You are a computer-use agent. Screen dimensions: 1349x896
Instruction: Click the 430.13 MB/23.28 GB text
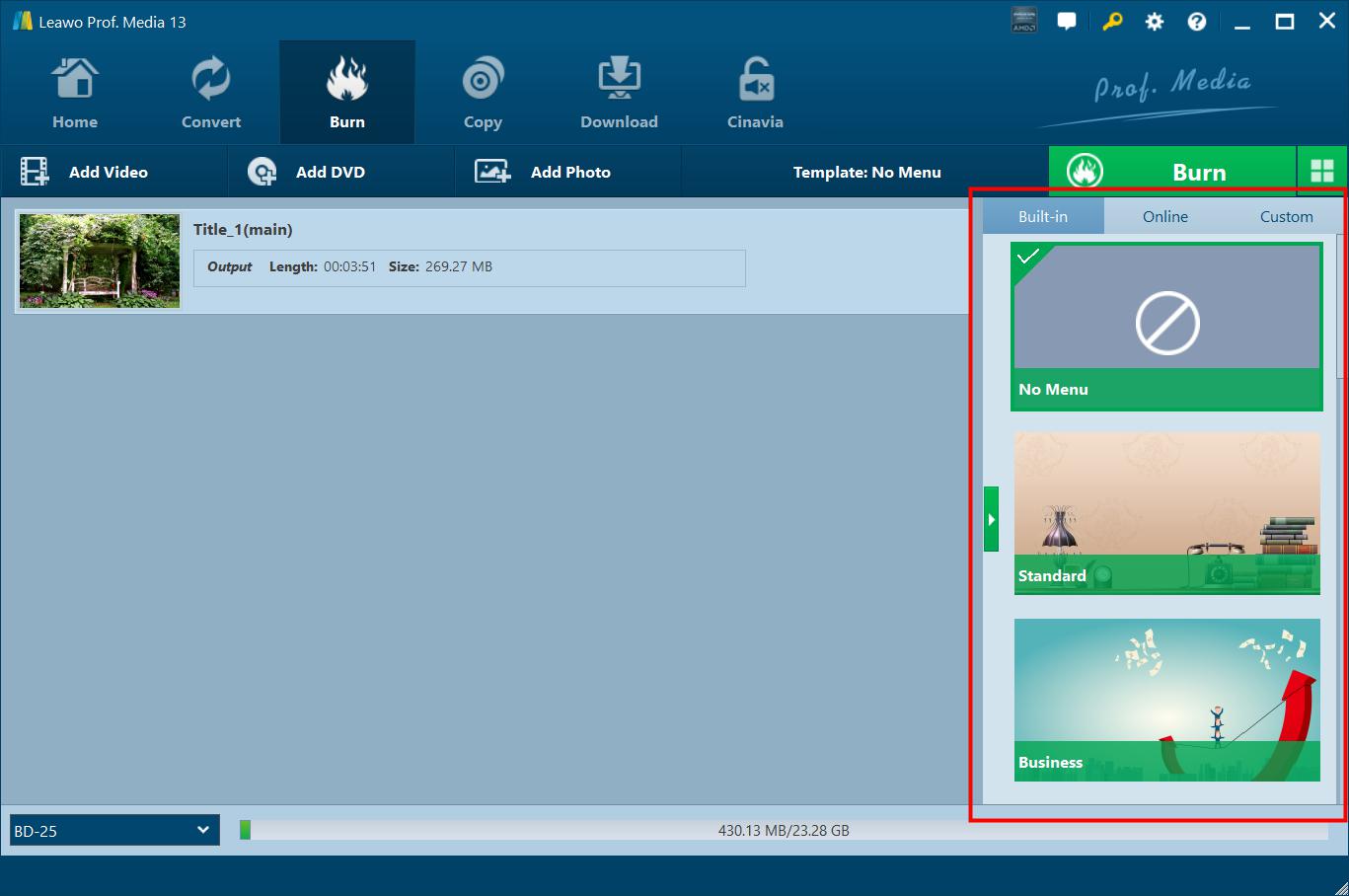[784, 831]
